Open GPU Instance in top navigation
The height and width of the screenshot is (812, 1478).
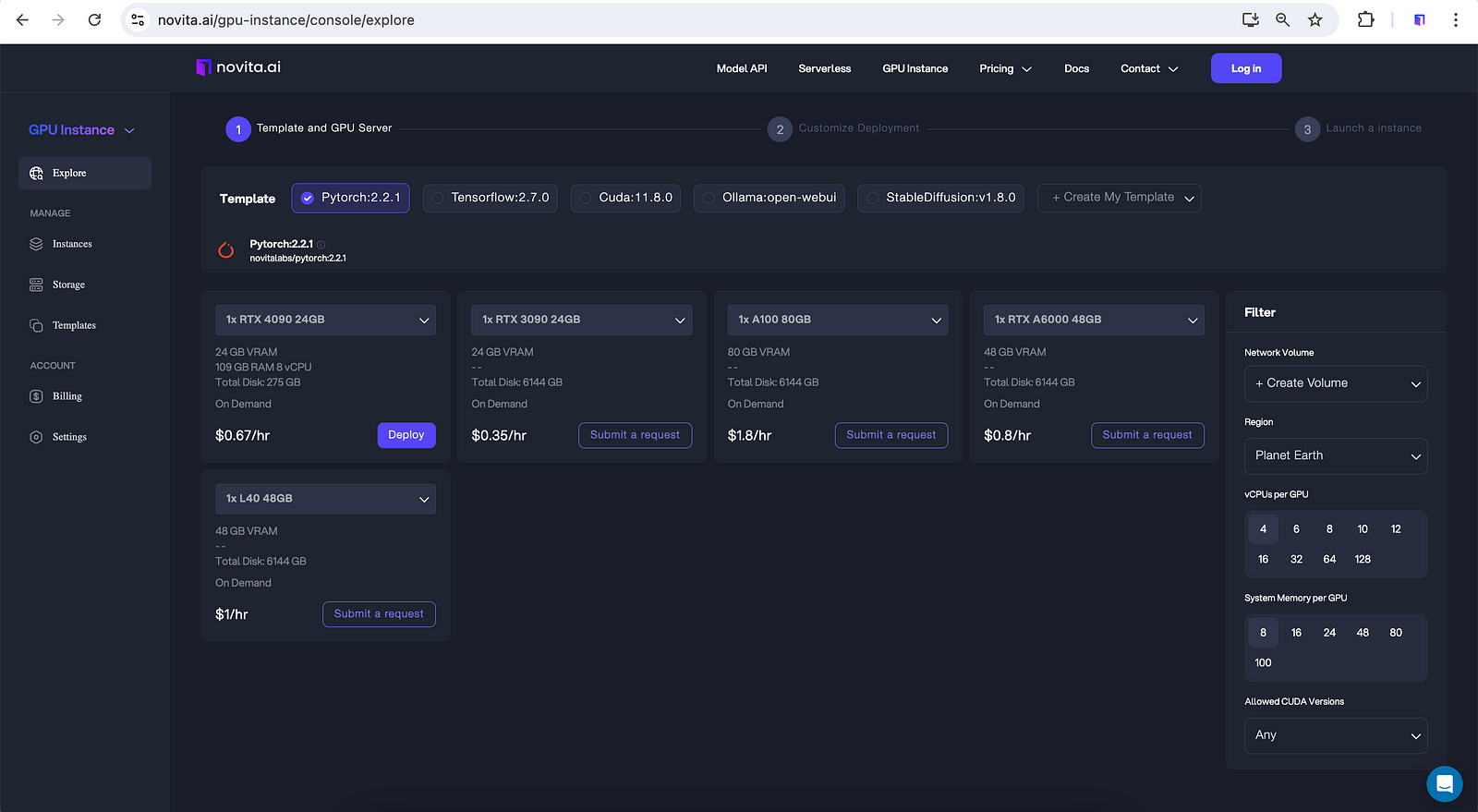(915, 68)
